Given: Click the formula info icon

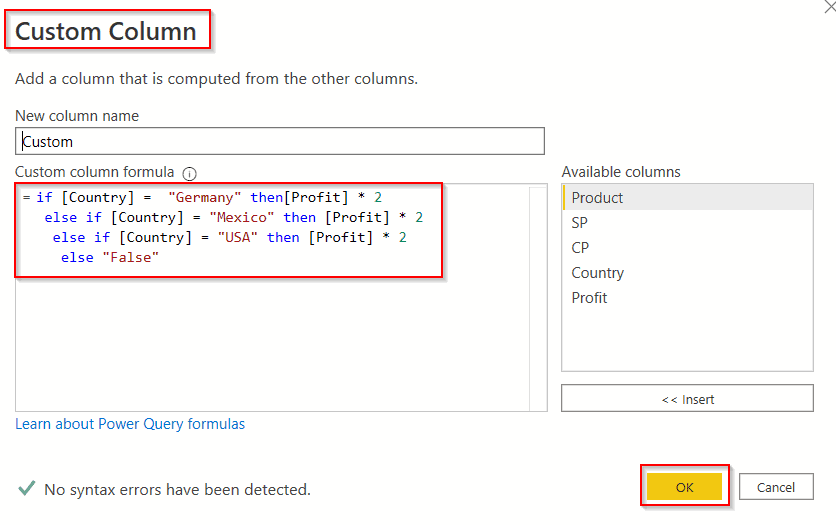Looking at the screenshot, I should point(189,174).
